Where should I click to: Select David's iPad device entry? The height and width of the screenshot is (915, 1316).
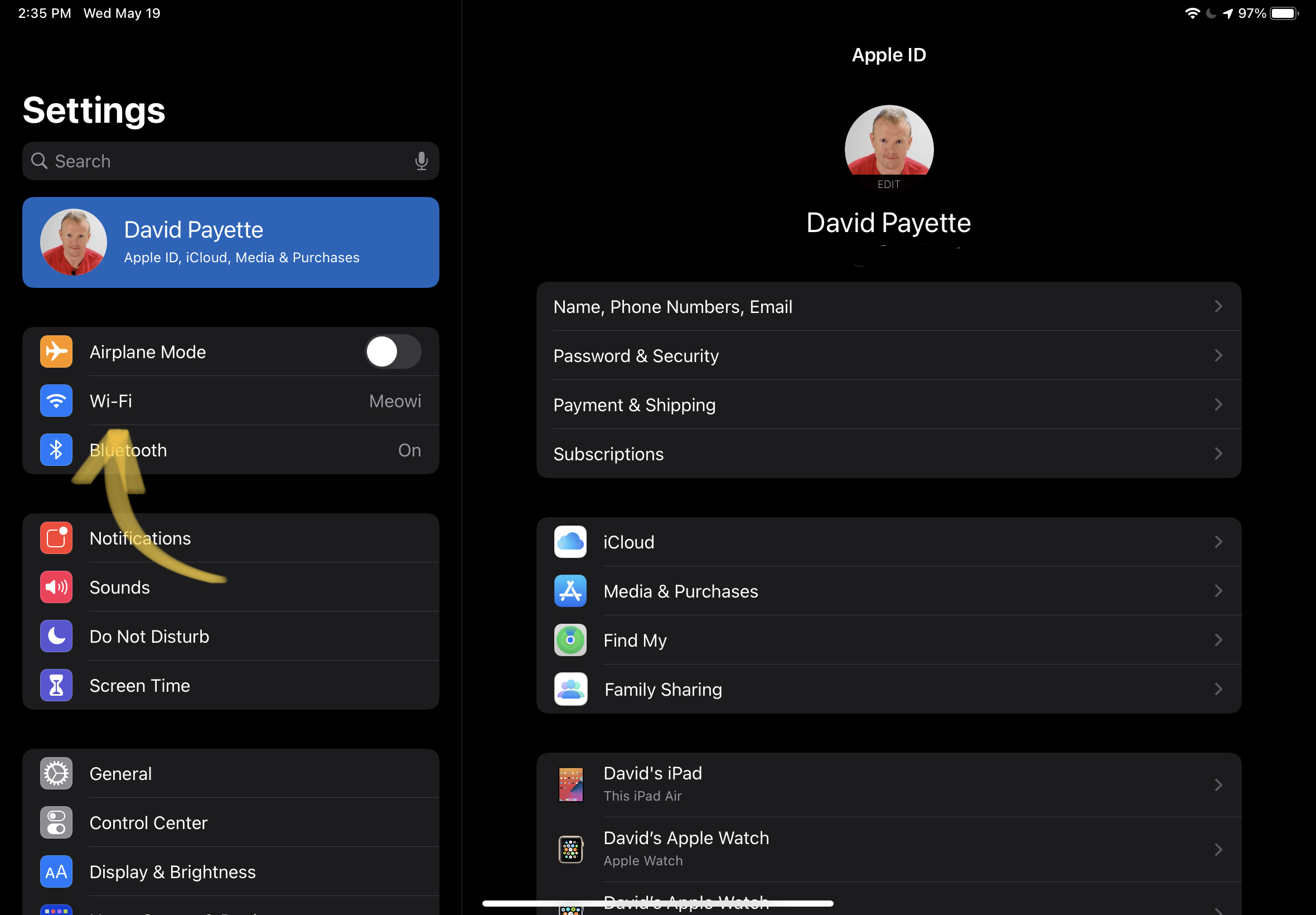click(x=888, y=784)
